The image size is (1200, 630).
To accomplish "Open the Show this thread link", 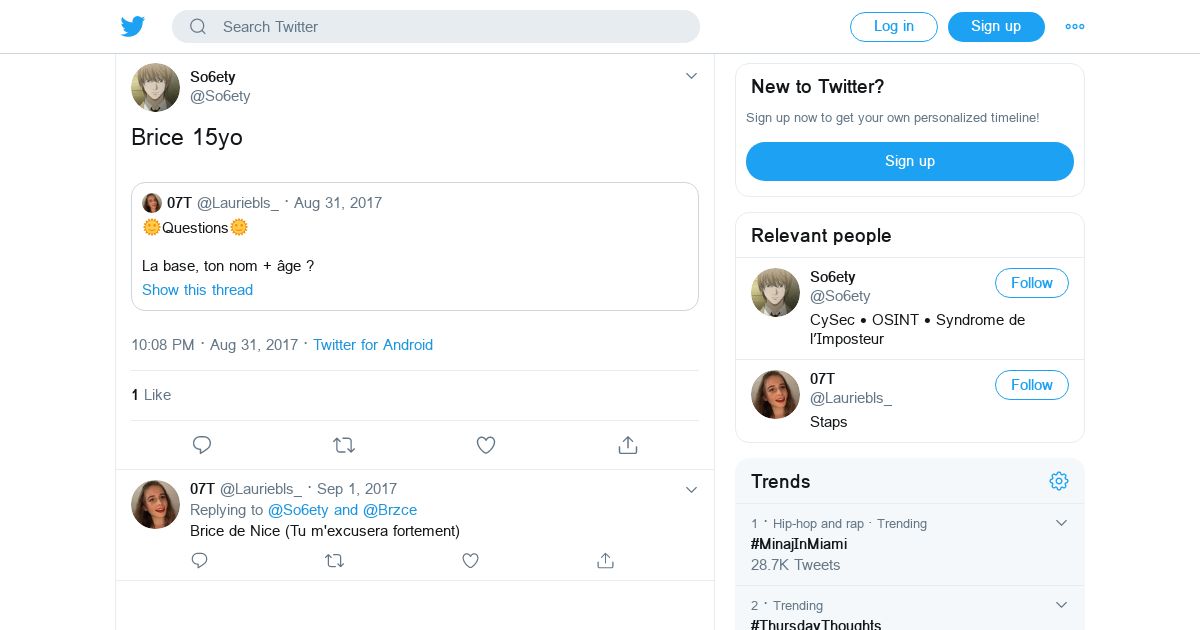I will 197,290.
